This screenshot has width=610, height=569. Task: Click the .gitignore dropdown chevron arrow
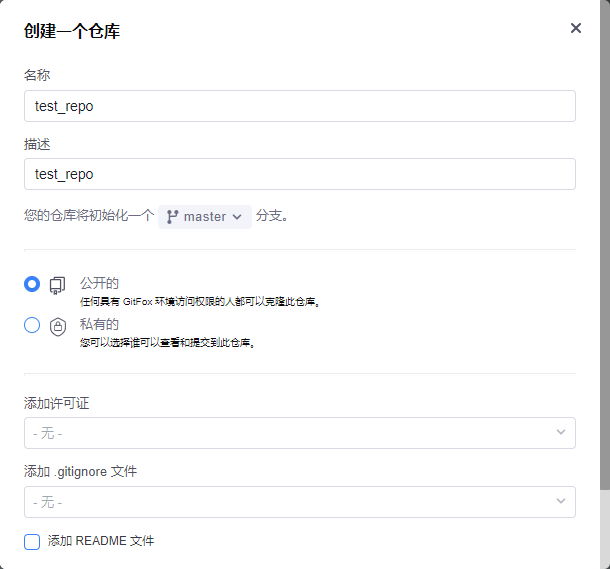(x=560, y=501)
